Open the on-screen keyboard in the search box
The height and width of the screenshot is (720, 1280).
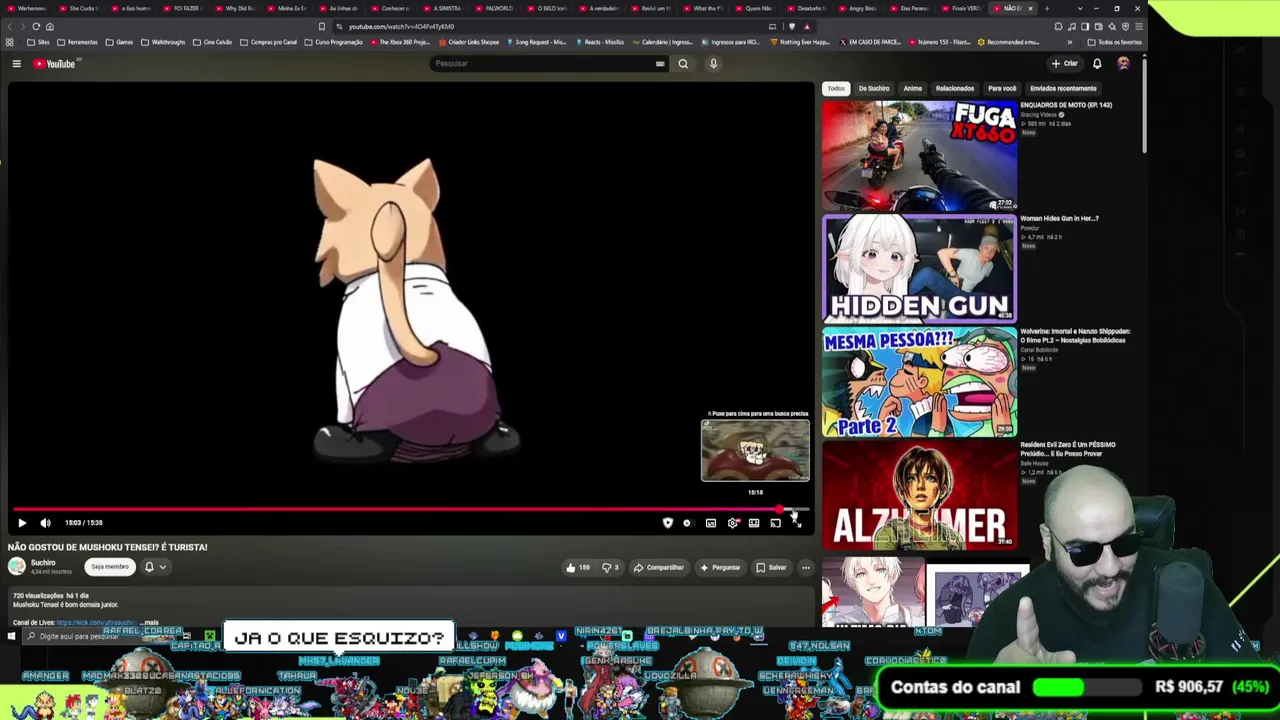point(660,64)
